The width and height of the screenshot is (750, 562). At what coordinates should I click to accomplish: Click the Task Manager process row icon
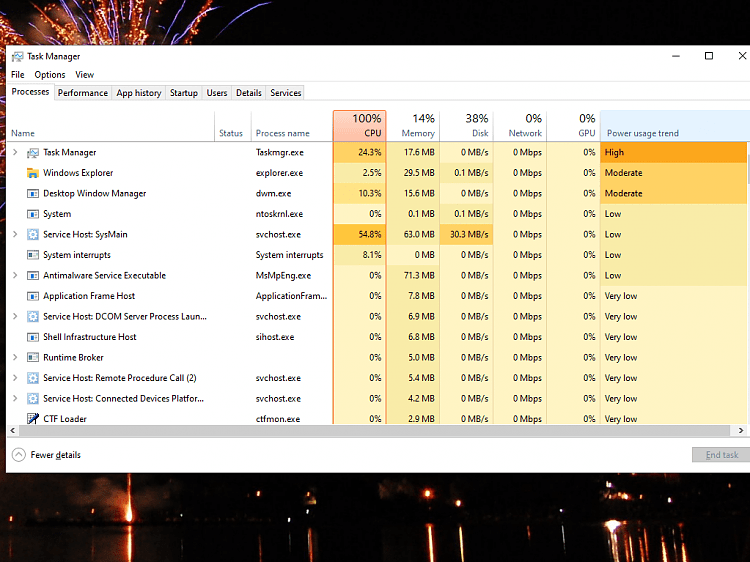coord(33,153)
